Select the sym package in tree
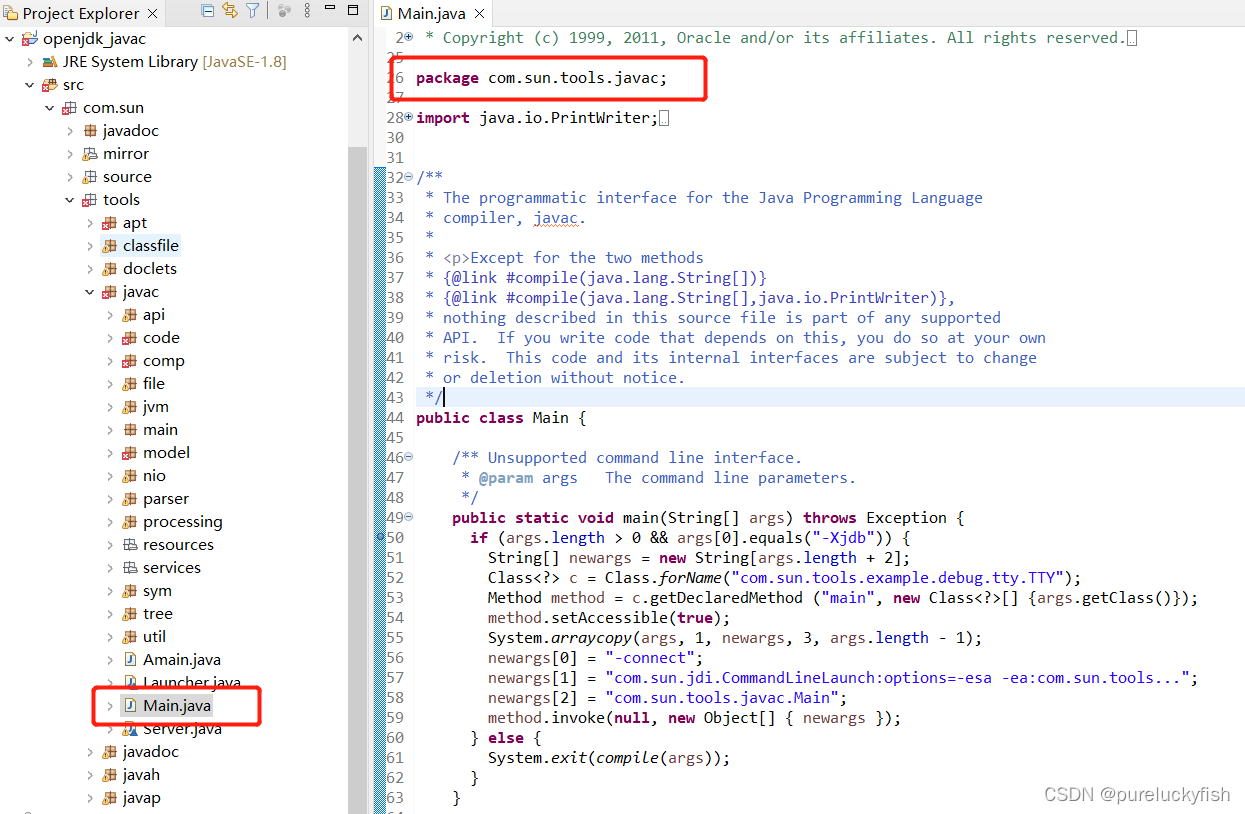1245x814 pixels. click(157, 591)
